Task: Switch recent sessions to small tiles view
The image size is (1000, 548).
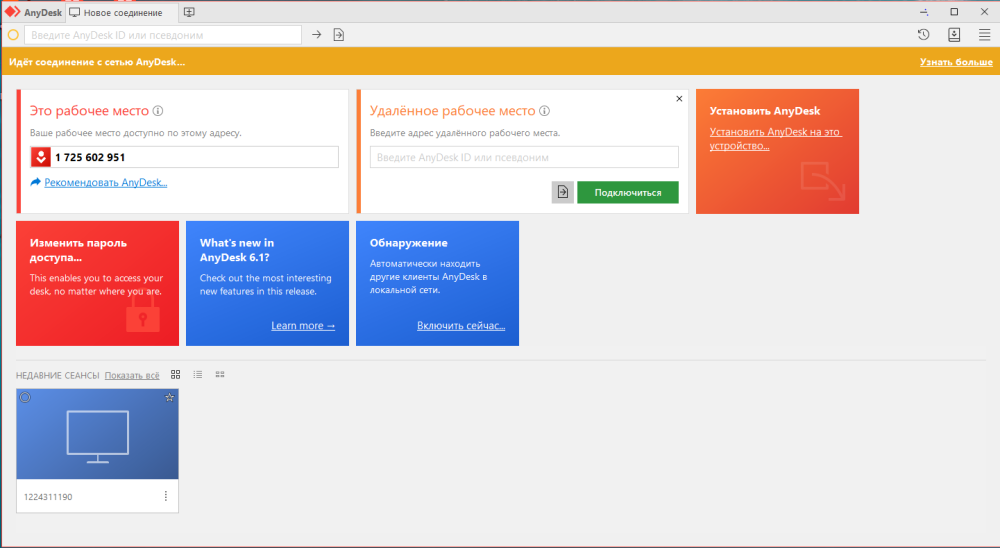Action: tap(220, 374)
